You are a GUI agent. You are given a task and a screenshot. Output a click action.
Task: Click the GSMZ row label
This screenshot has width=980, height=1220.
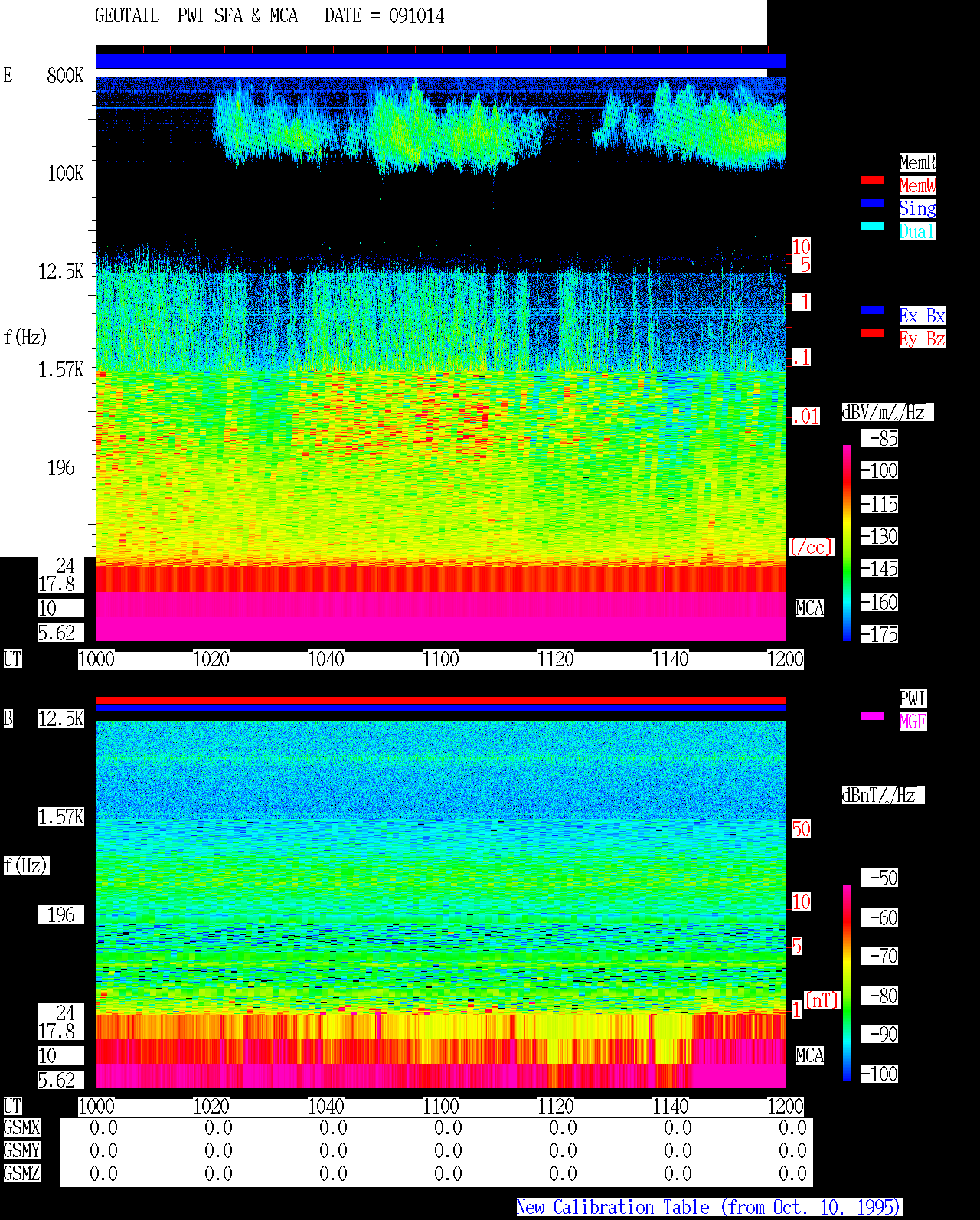point(21,1173)
